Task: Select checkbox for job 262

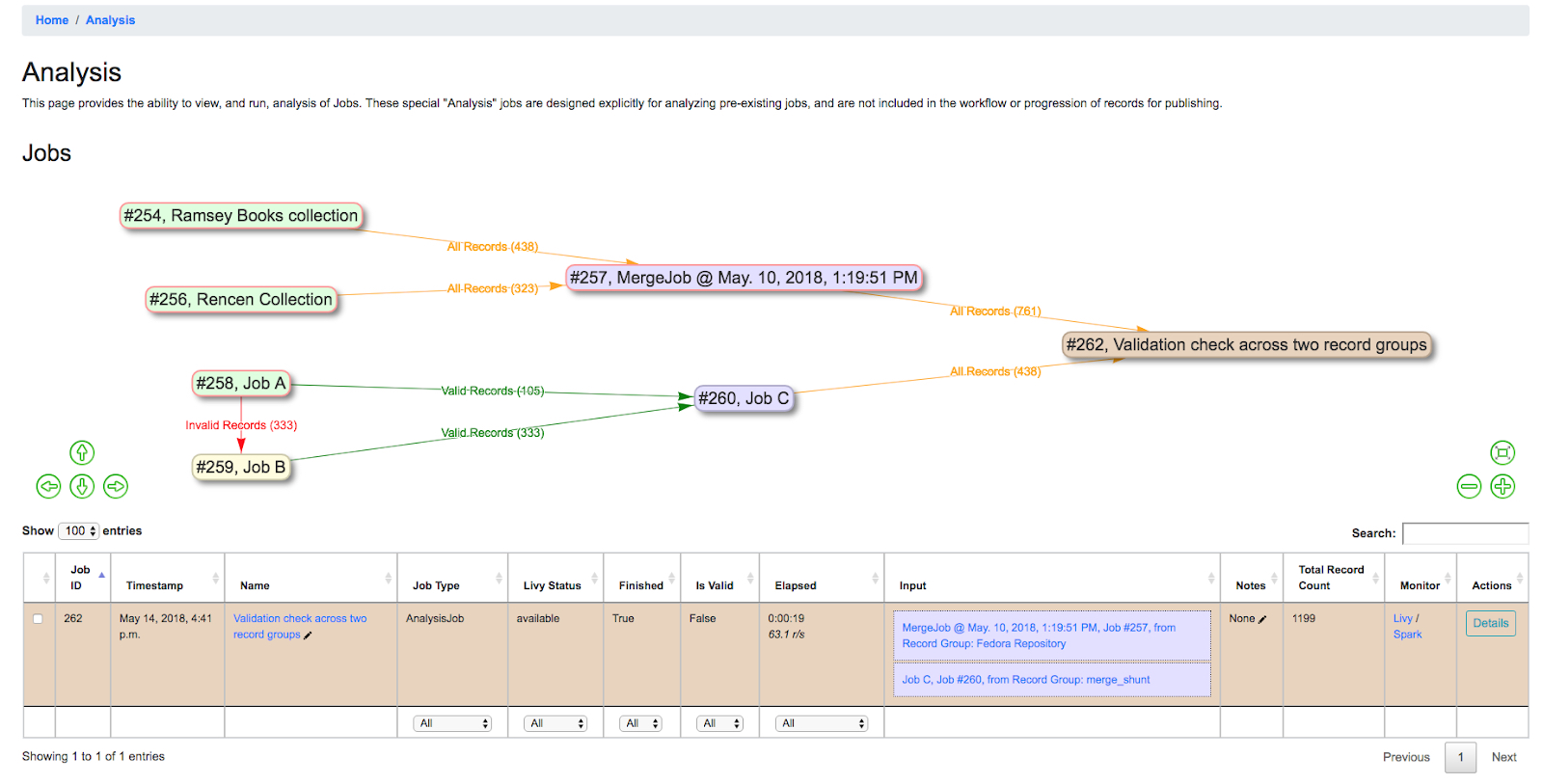Action: click(x=38, y=619)
